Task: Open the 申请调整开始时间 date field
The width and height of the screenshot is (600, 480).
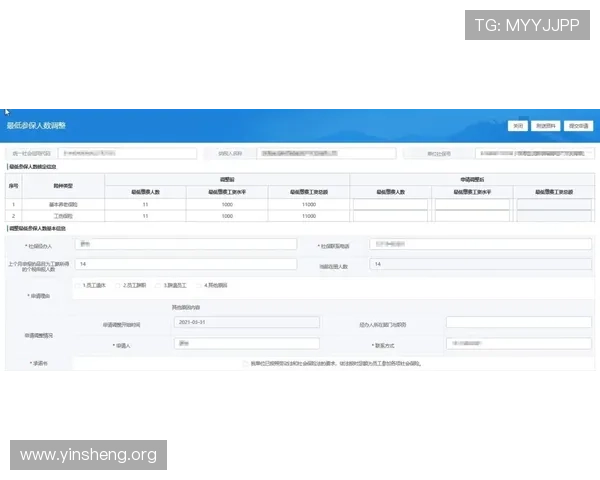Action: tap(245, 323)
